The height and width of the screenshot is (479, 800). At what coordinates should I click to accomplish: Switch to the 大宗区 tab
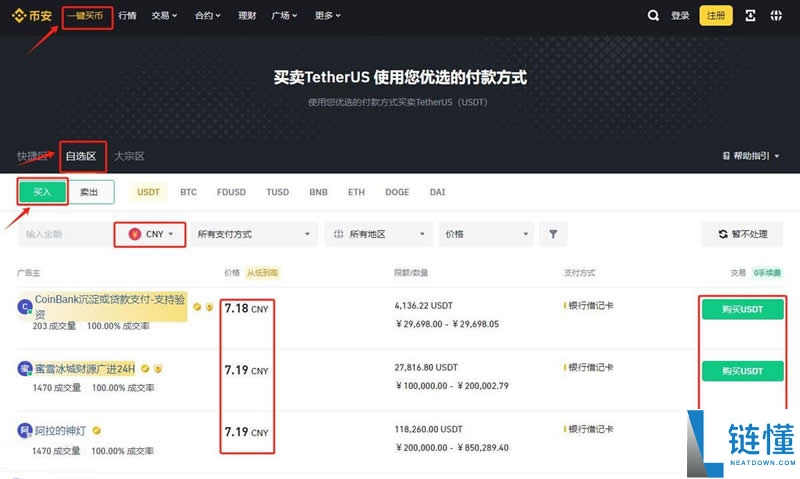(x=129, y=156)
